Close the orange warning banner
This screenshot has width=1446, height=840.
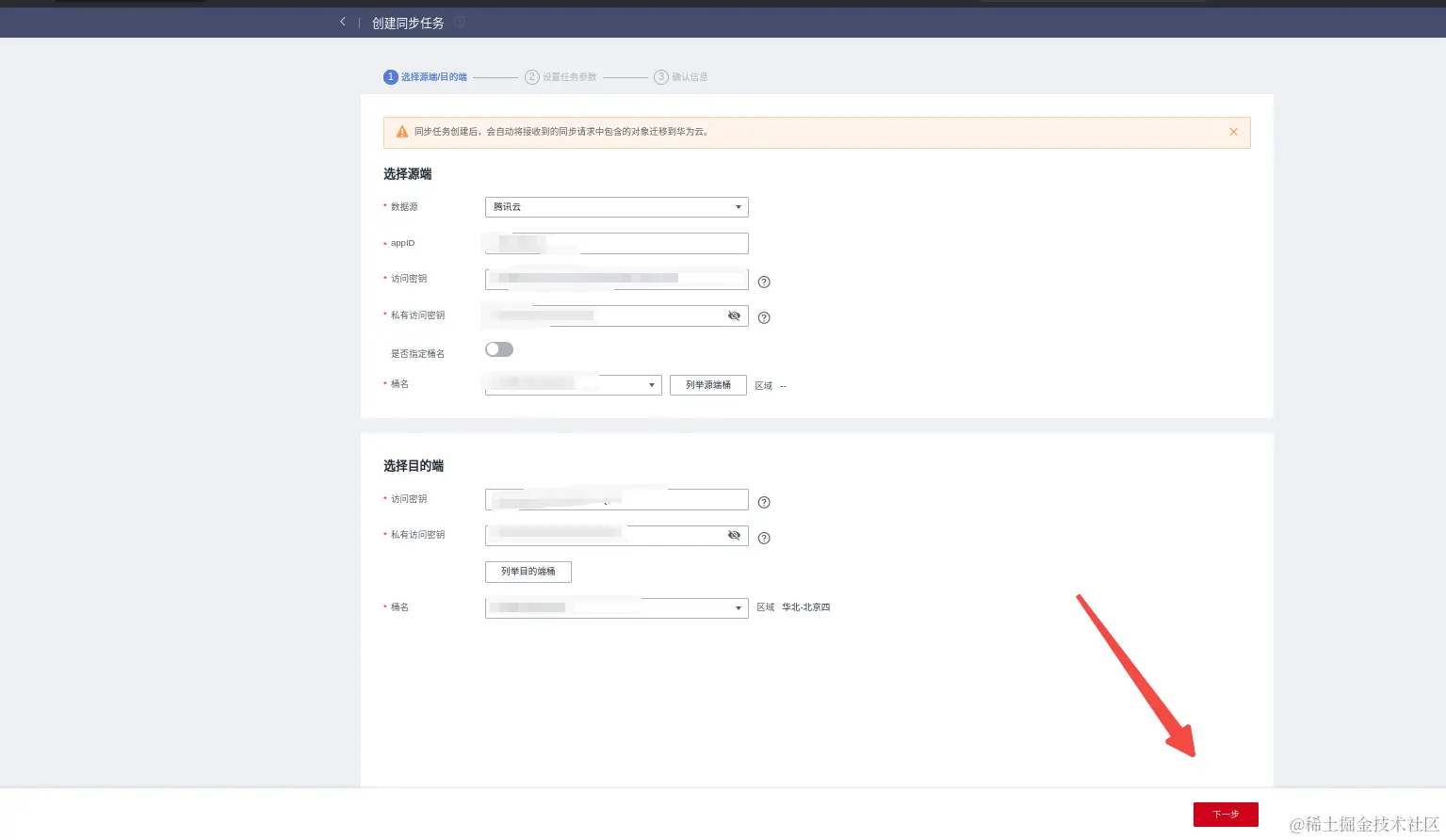click(1233, 132)
